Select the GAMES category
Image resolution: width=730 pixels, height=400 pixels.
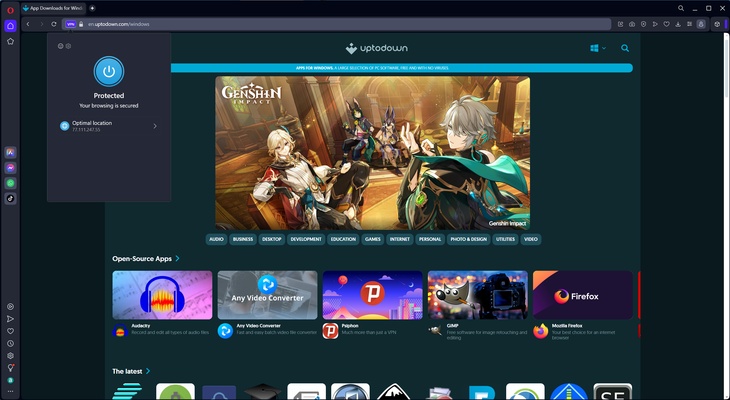point(373,239)
